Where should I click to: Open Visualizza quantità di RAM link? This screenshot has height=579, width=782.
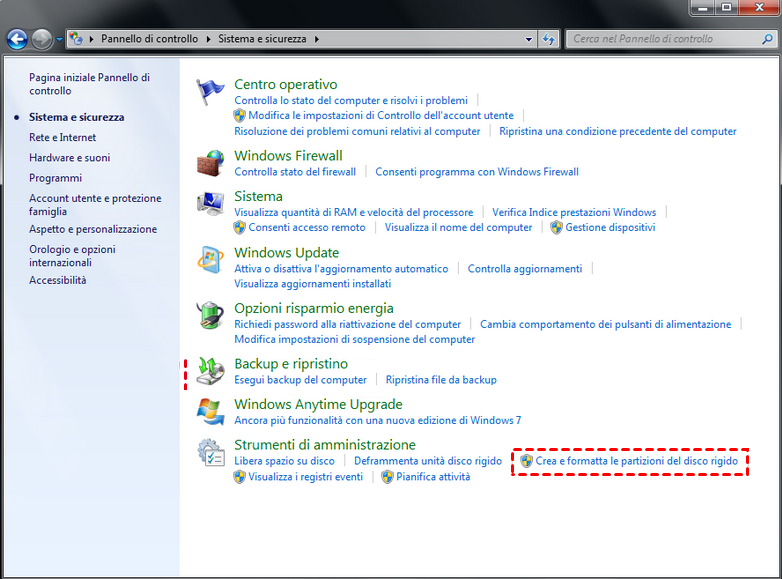coord(354,212)
